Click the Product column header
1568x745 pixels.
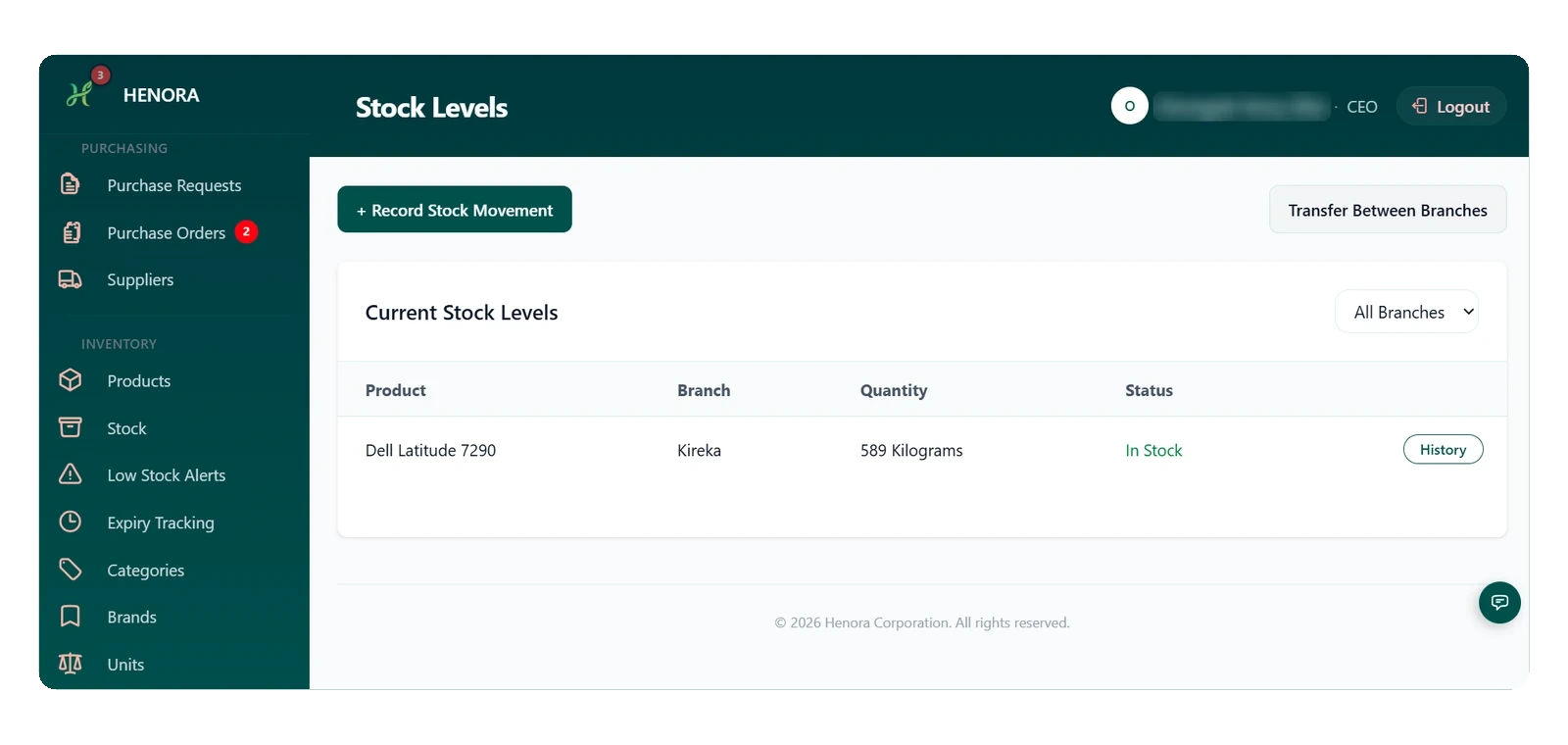396,390
